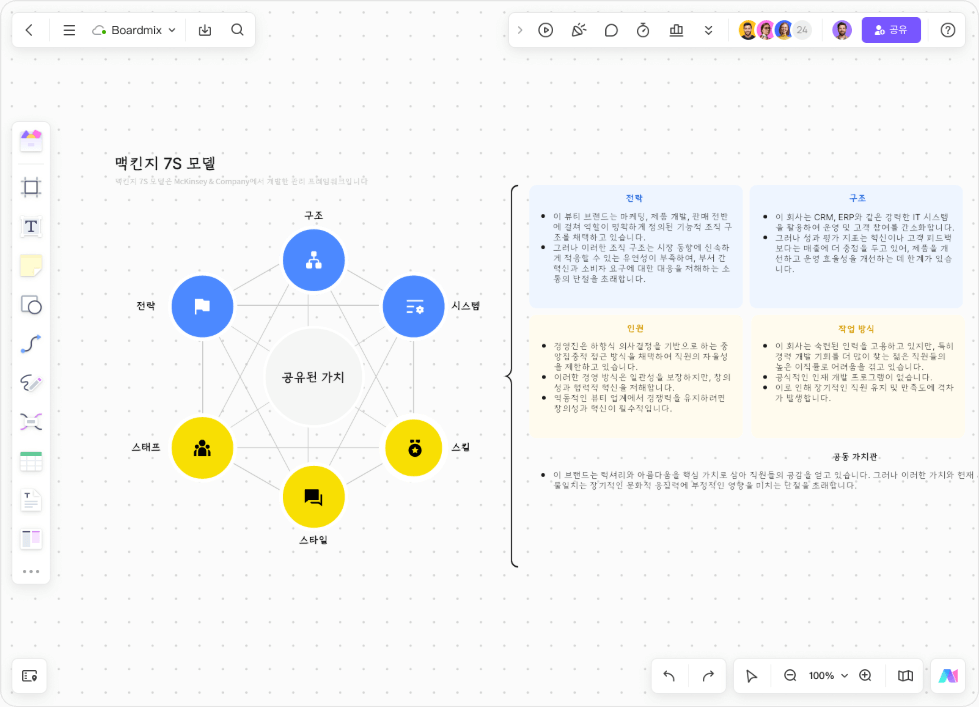
Task: Select the sticky note tool
Action: point(31,266)
